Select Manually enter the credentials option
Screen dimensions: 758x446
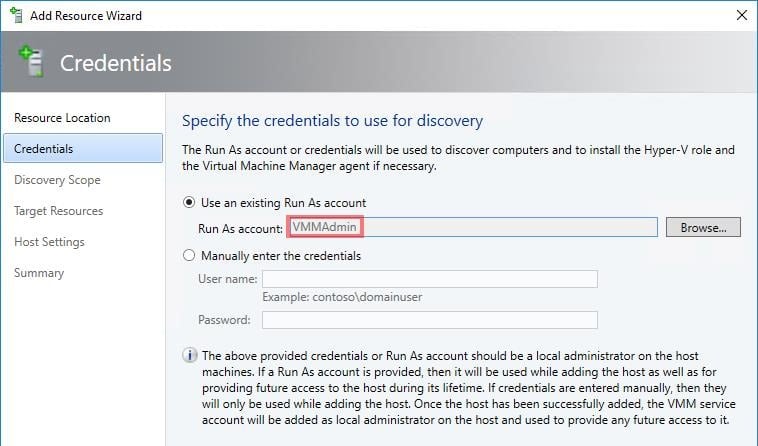(189, 255)
